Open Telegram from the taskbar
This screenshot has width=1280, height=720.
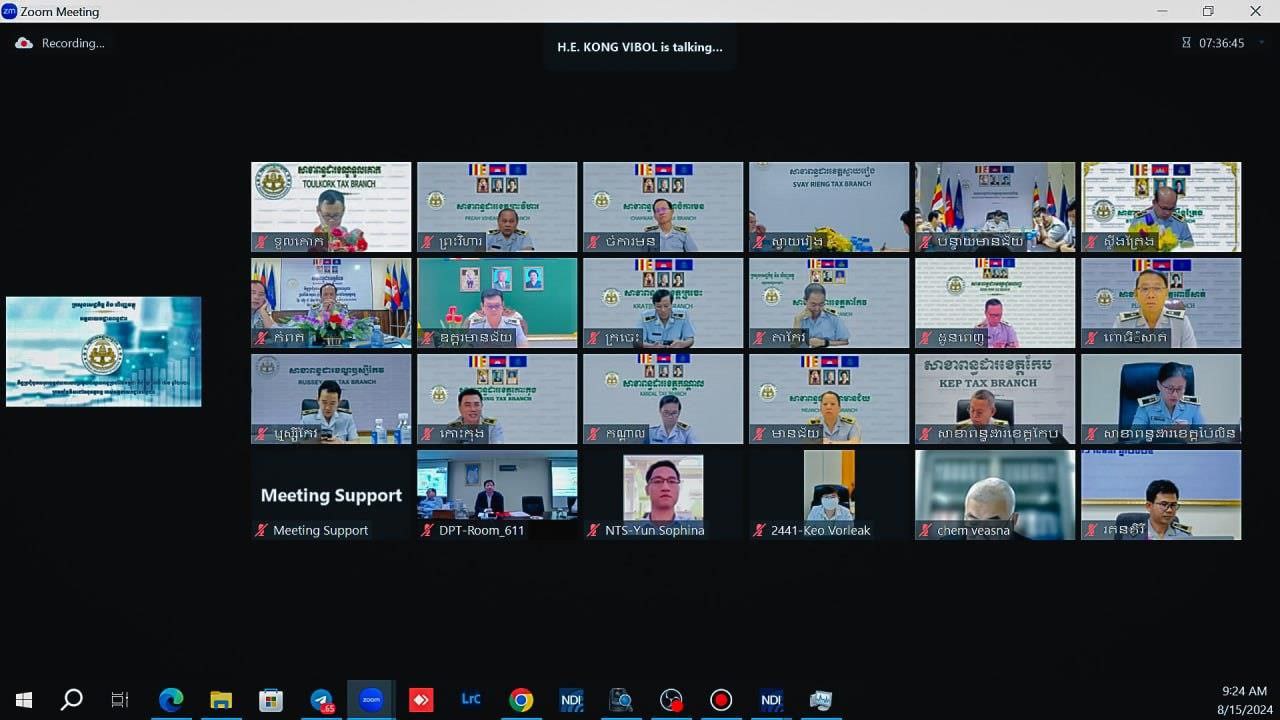pyautogui.click(x=321, y=700)
